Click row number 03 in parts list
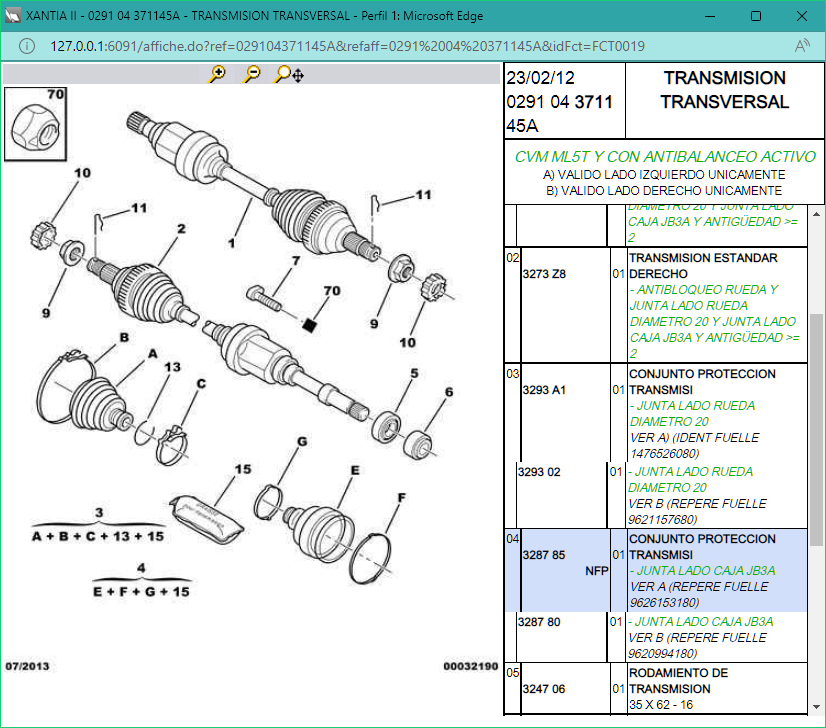The height and width of the screenshot is (728, 826). (513, 373)
